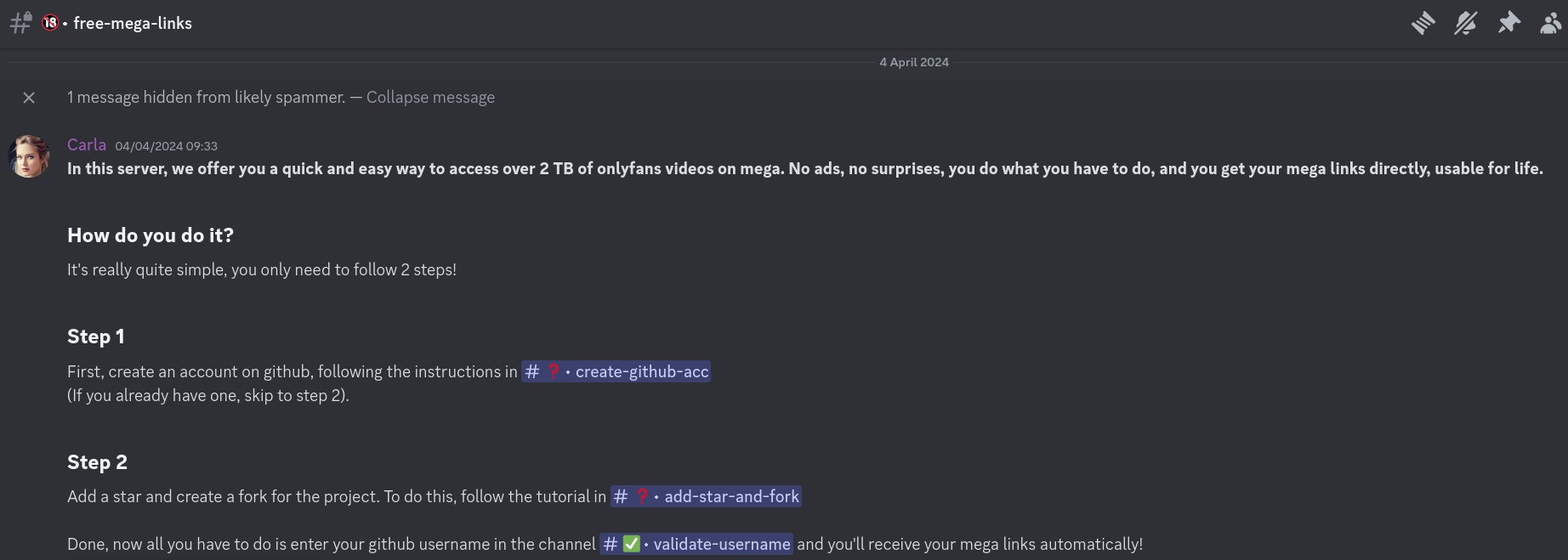The width and height of the screenshot is (1568, 560).
Task: Click the 'How do you do it?' heading
Action: pos(151,235)
